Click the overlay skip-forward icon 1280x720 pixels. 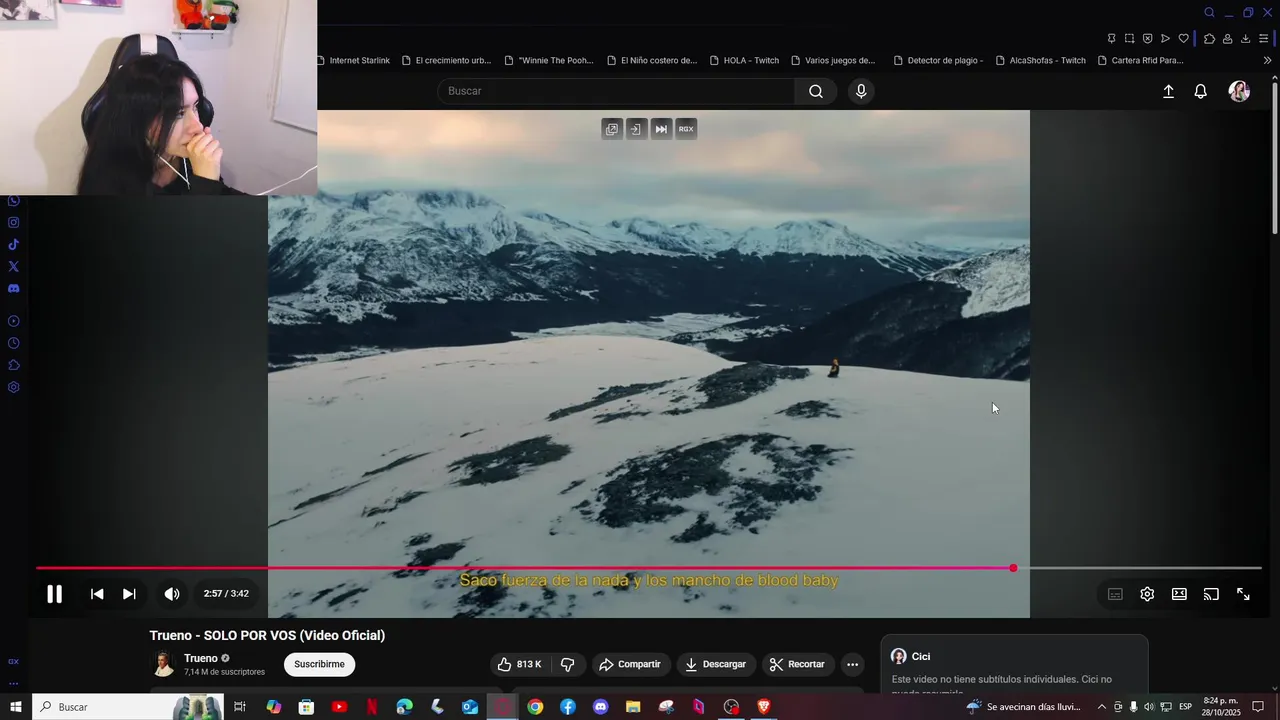[x=661, y=129]
